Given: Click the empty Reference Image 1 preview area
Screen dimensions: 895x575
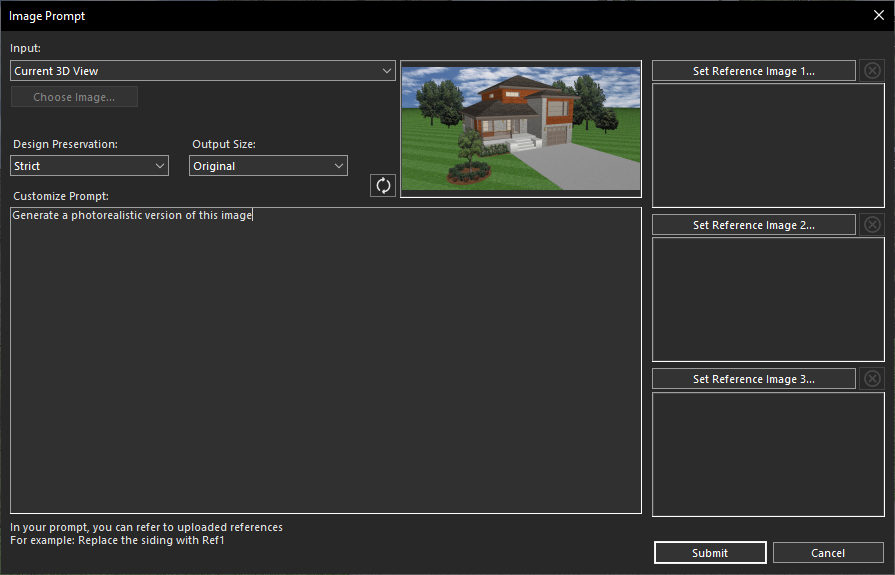Looking at the screenshot, I should coord(768,146).
